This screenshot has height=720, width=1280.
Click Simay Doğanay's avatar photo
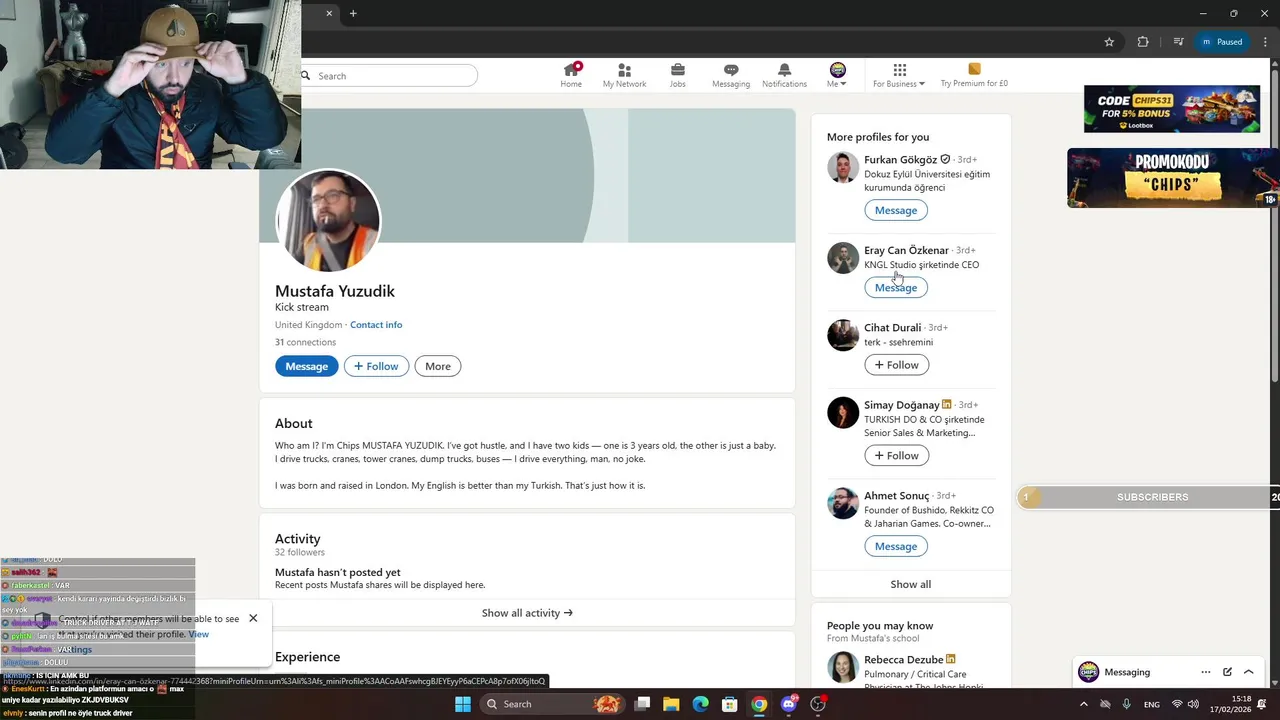(x=843, y=412)
